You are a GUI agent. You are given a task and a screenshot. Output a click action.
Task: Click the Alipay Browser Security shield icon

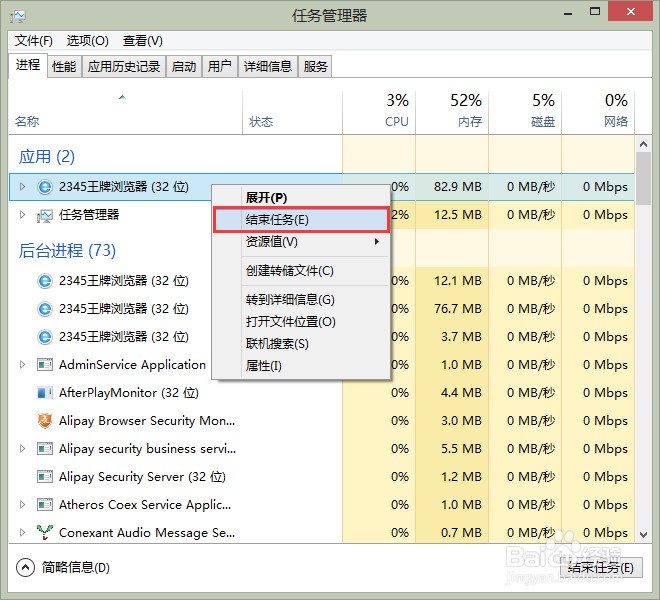coord(45,421)
